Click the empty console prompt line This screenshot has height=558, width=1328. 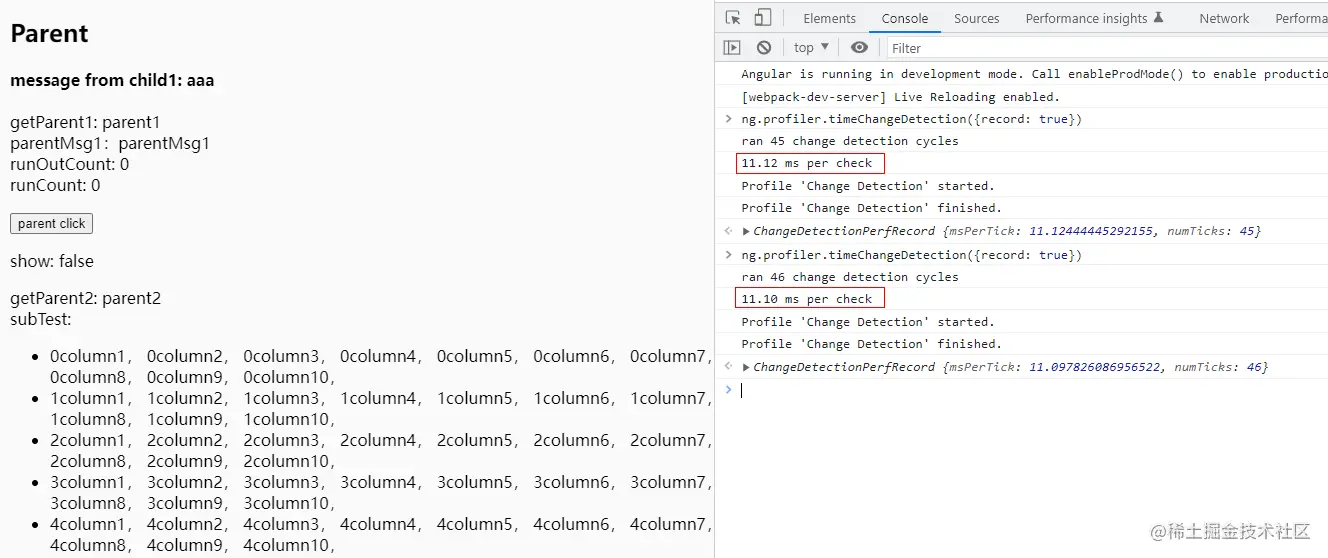click(x=1030, y=390)
